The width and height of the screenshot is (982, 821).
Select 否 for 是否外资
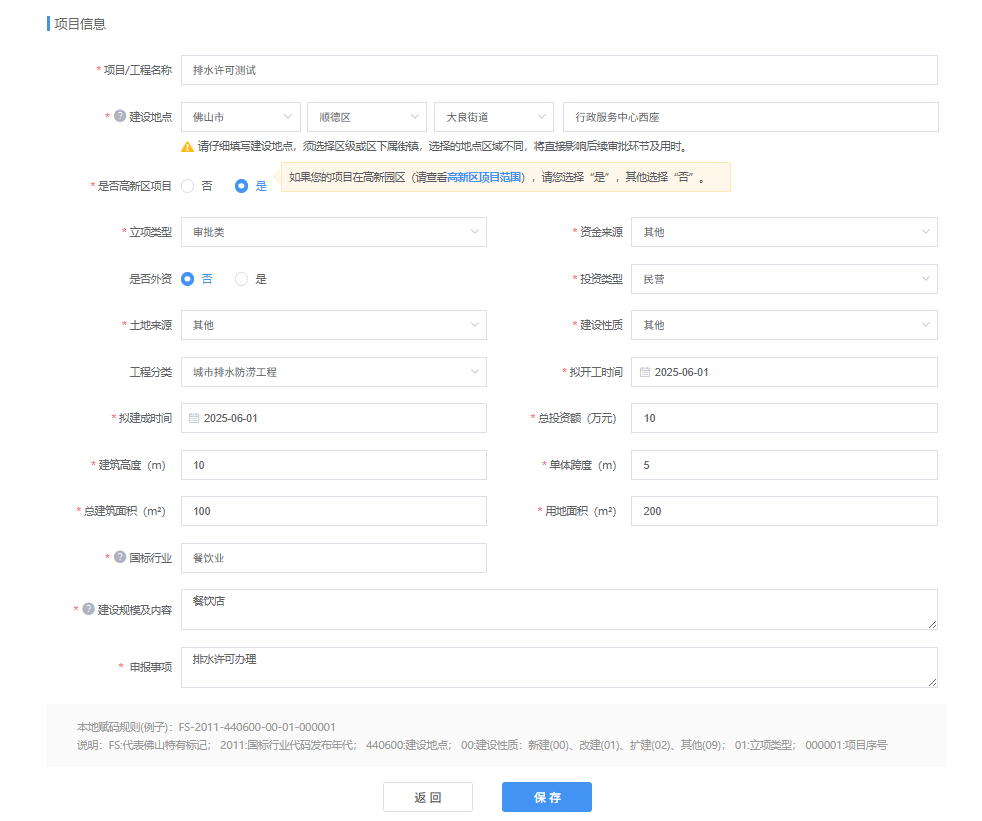tap(188, 279)
